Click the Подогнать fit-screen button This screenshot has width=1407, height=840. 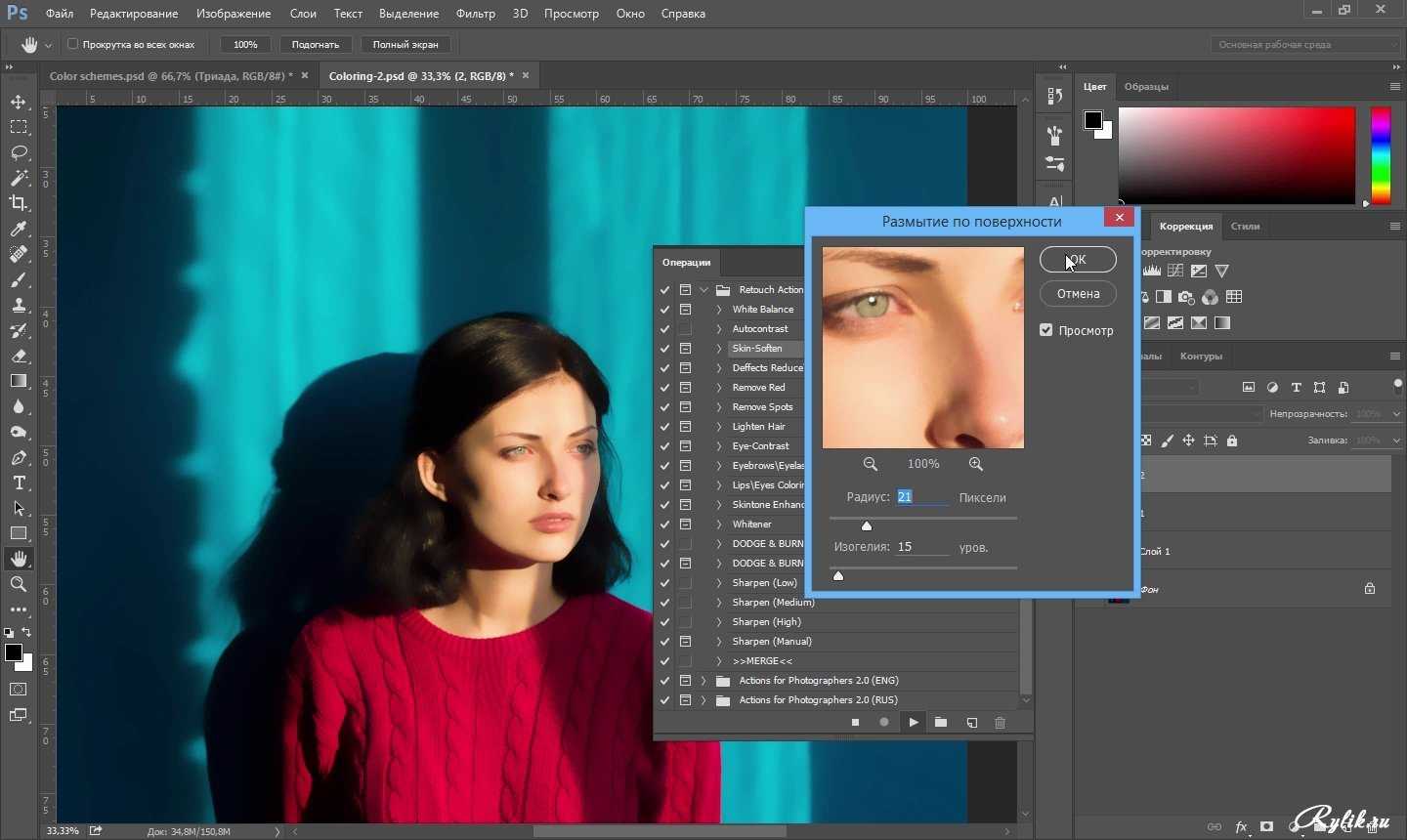[x=316, y=44]
